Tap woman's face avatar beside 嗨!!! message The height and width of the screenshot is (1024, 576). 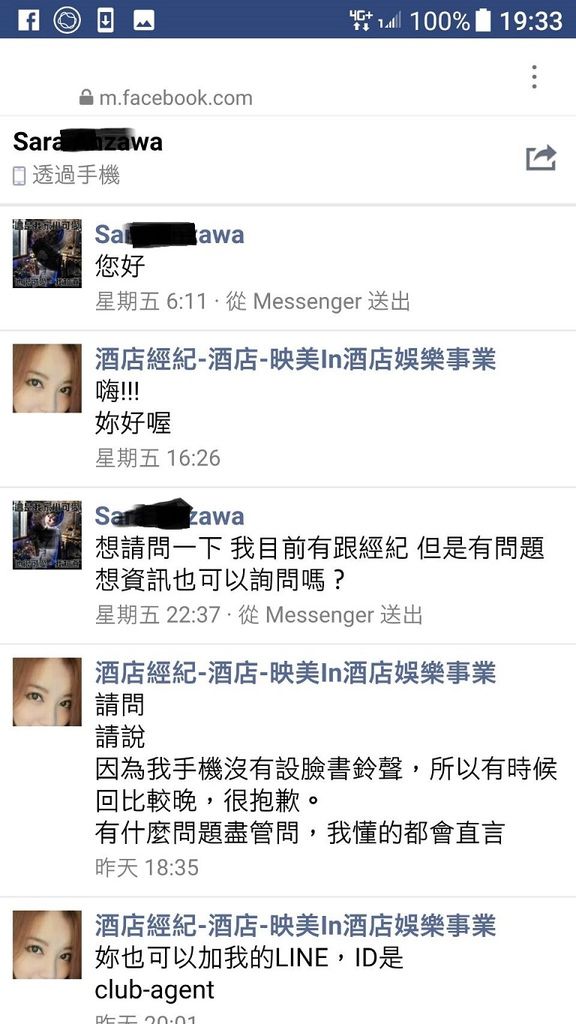[47, 378]
